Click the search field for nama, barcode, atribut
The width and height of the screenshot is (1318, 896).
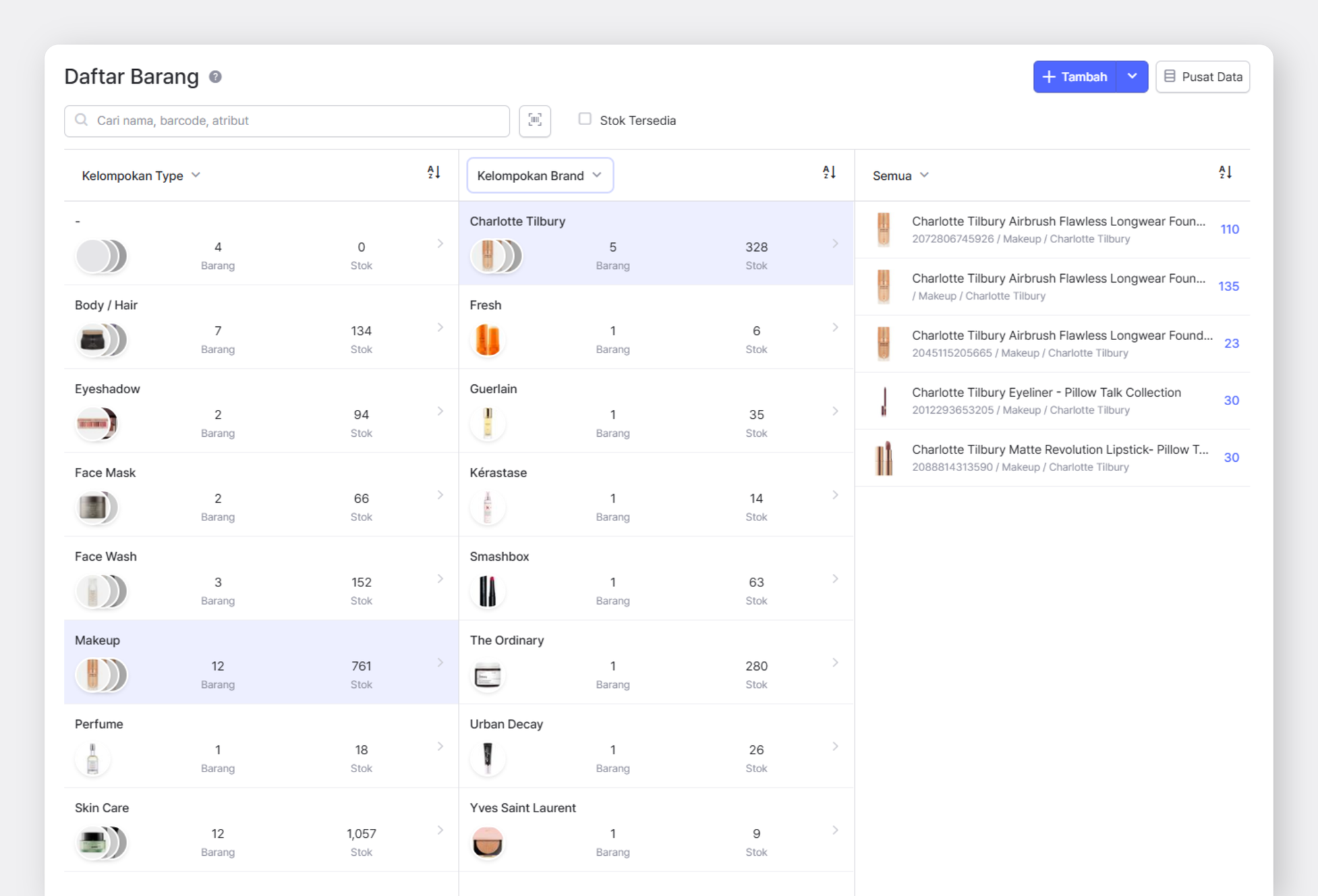[x=287, y=121]
